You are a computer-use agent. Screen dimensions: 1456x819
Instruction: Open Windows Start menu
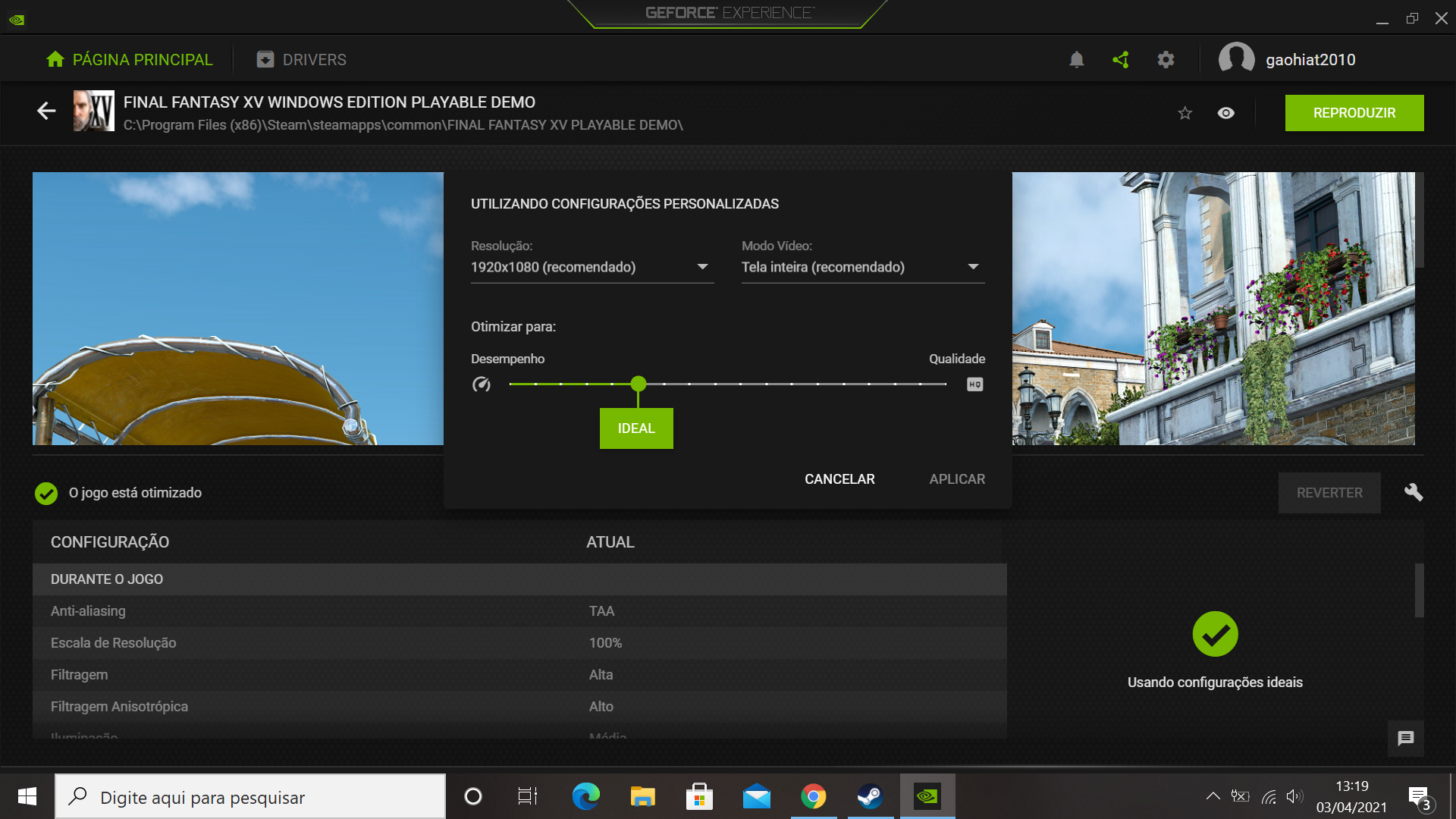click(x=27, y=796)
